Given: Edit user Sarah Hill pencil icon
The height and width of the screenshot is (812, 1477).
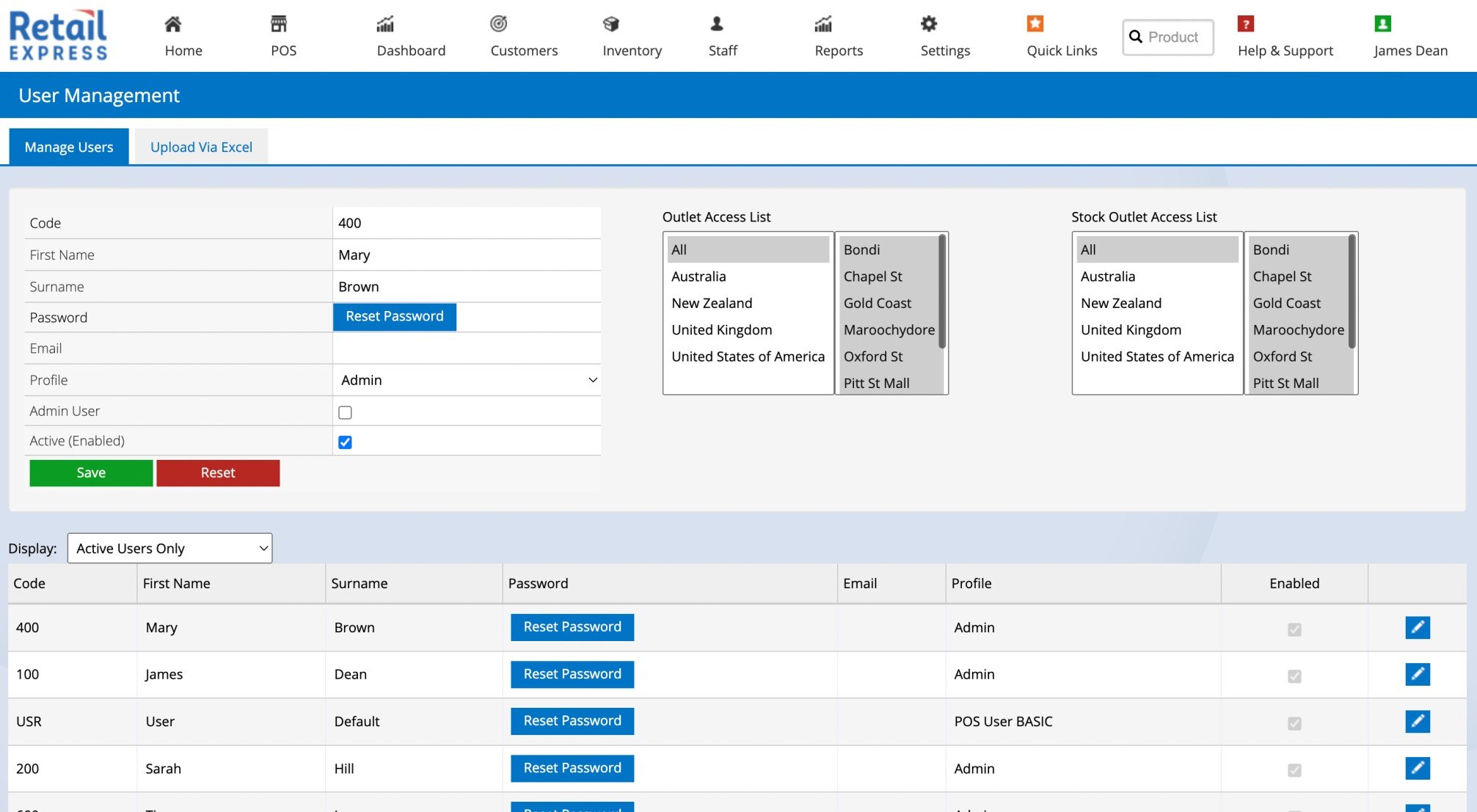Looking at the screenshot, I should pyautogui.click(x=1418, y=768).
